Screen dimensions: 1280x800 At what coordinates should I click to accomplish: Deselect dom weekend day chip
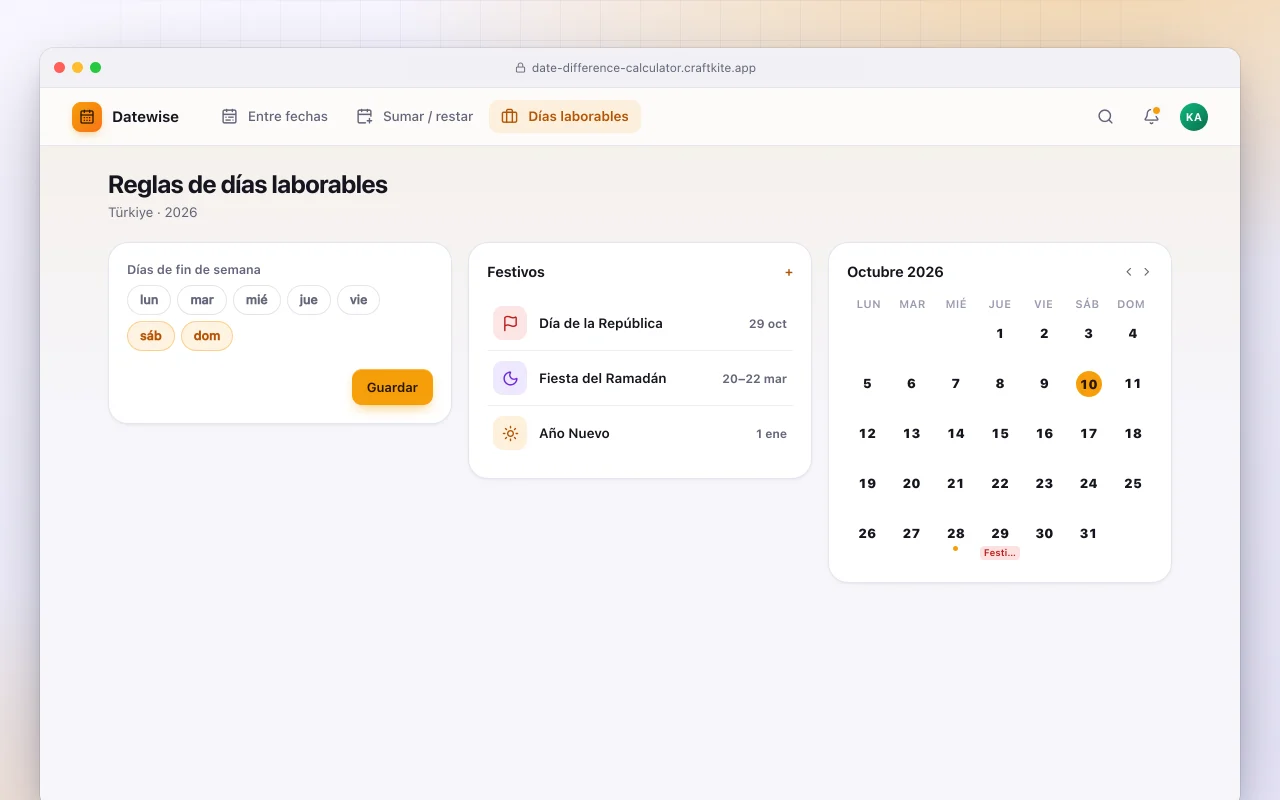[x=207, y=336]
